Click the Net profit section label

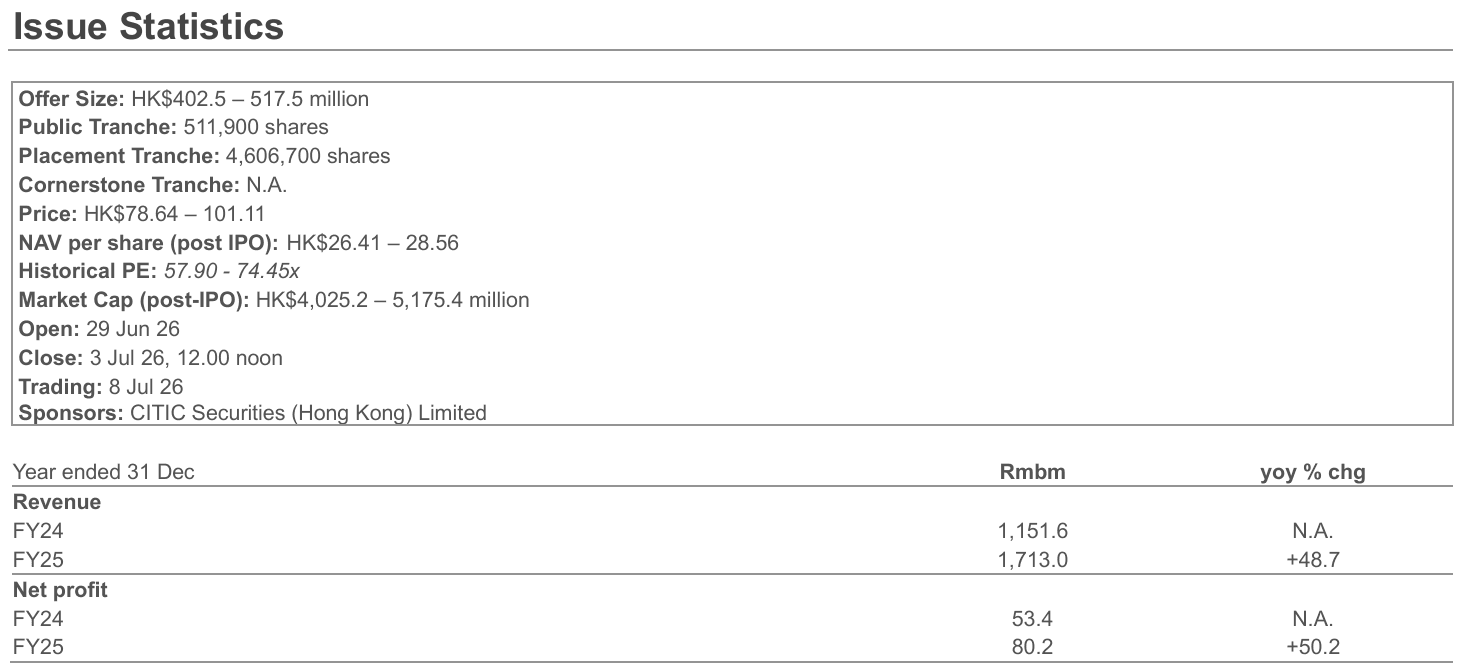[60, 590]
